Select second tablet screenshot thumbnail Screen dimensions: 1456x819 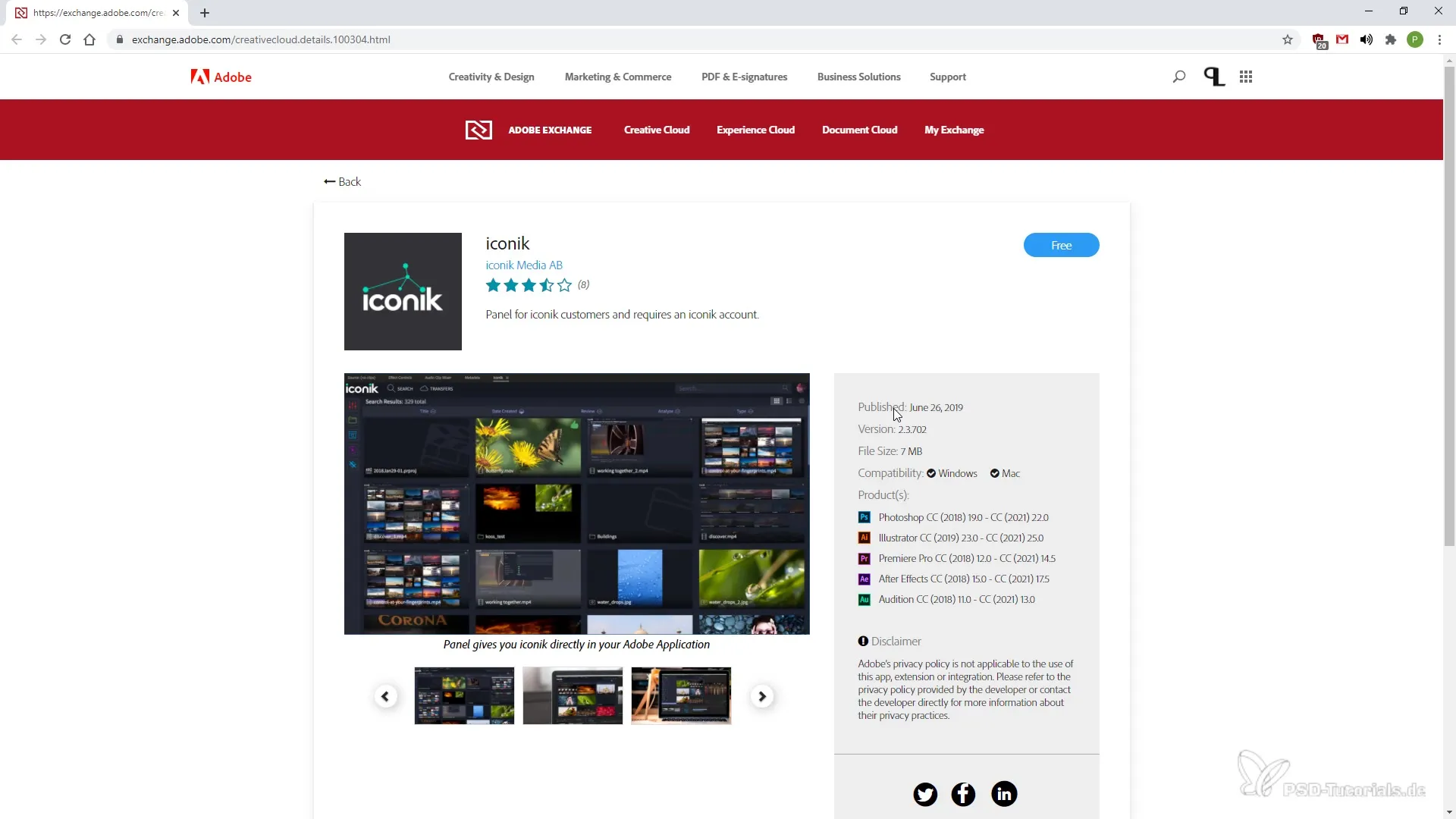[x=573, y=696]
